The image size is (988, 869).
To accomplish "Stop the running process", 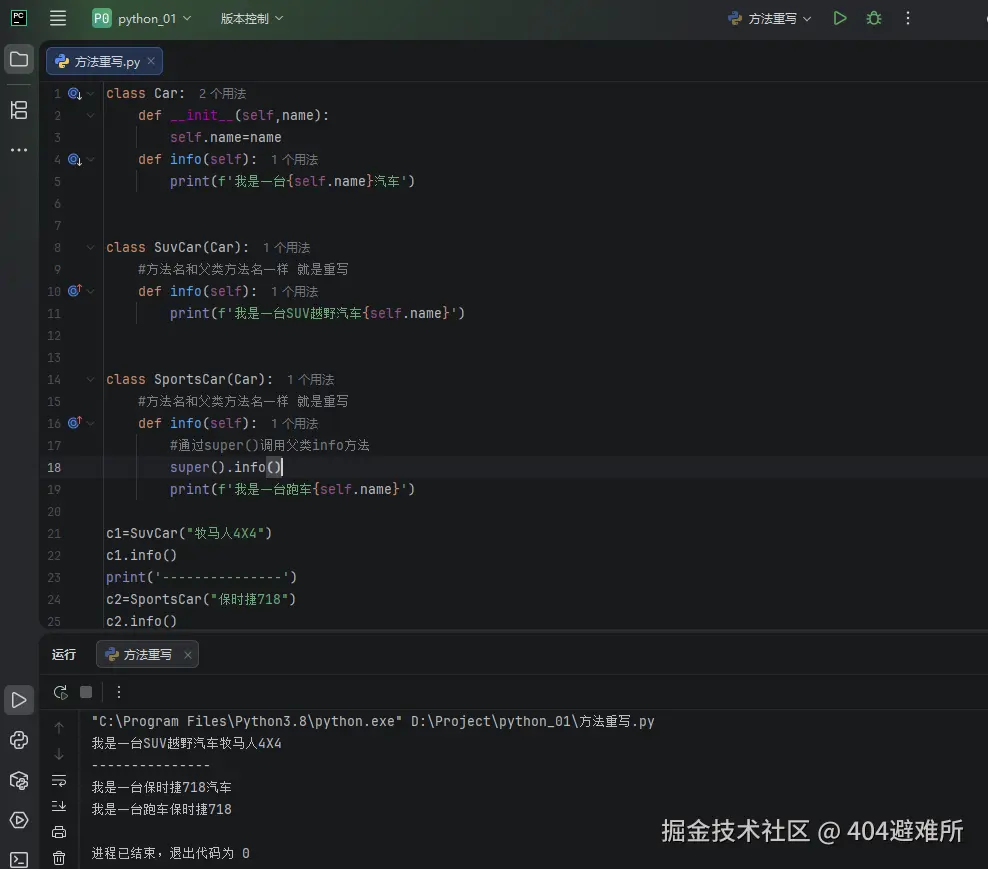I will pyautogui.click(x=86, y=692).
